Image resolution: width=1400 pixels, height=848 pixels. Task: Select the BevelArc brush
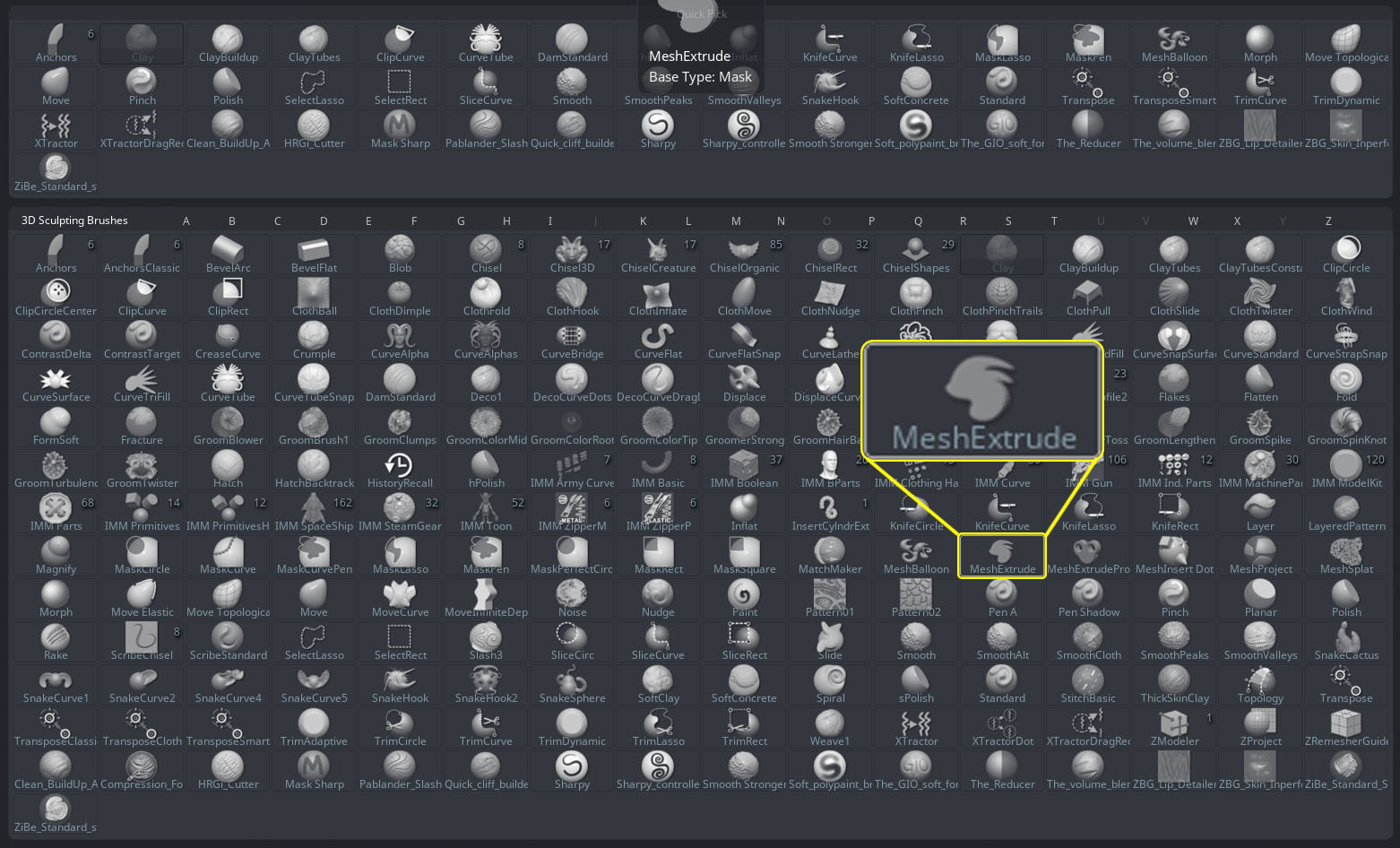228,255
